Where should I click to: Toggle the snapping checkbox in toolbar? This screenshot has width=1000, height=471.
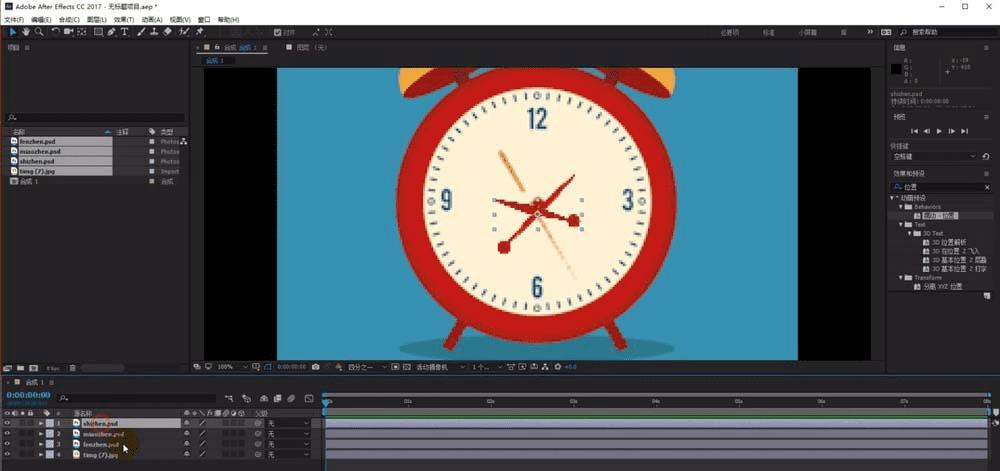[277, 32]
